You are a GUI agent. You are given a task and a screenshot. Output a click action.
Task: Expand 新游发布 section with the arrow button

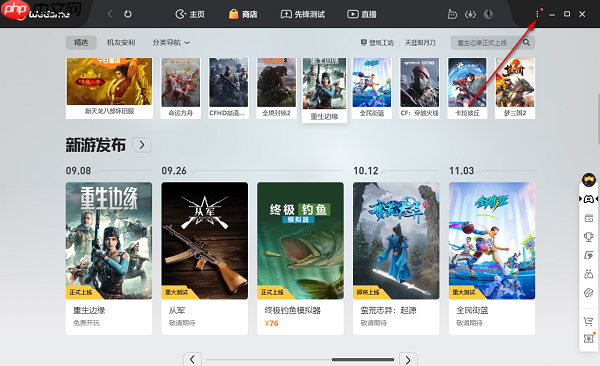[x=142, y=145]
